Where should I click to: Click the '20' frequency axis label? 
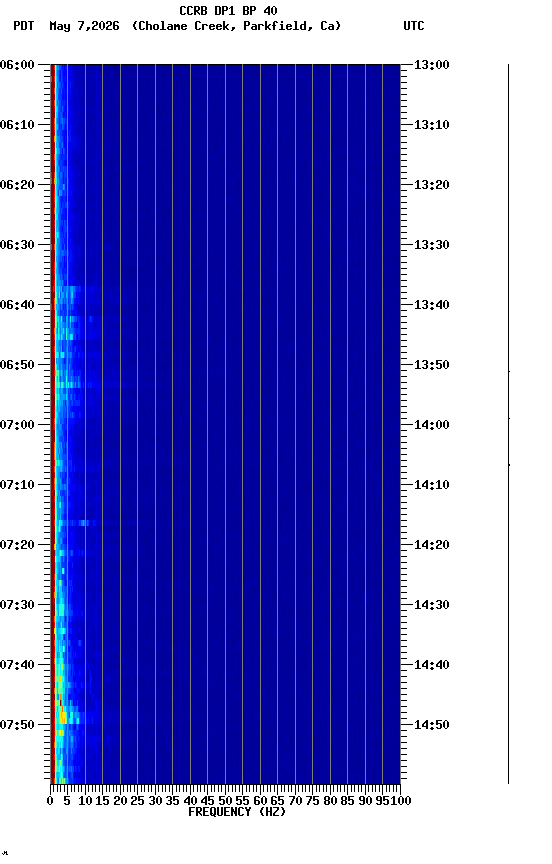[x=120, y=801]
